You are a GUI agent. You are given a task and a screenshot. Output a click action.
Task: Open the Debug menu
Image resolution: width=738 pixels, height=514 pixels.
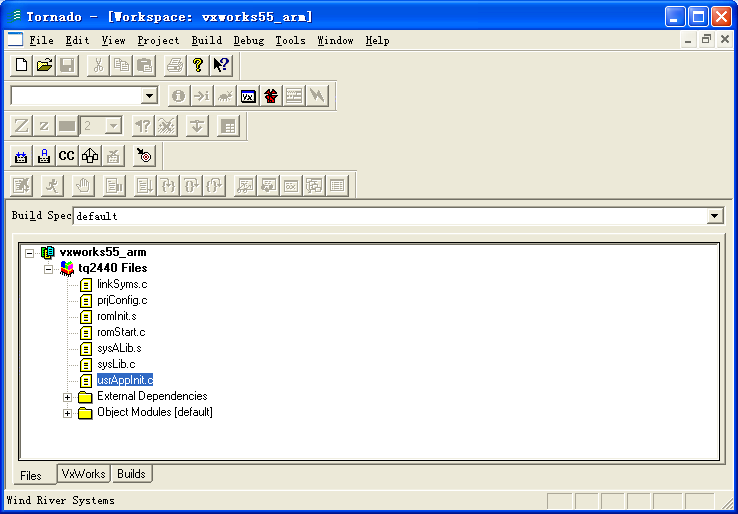249,40
